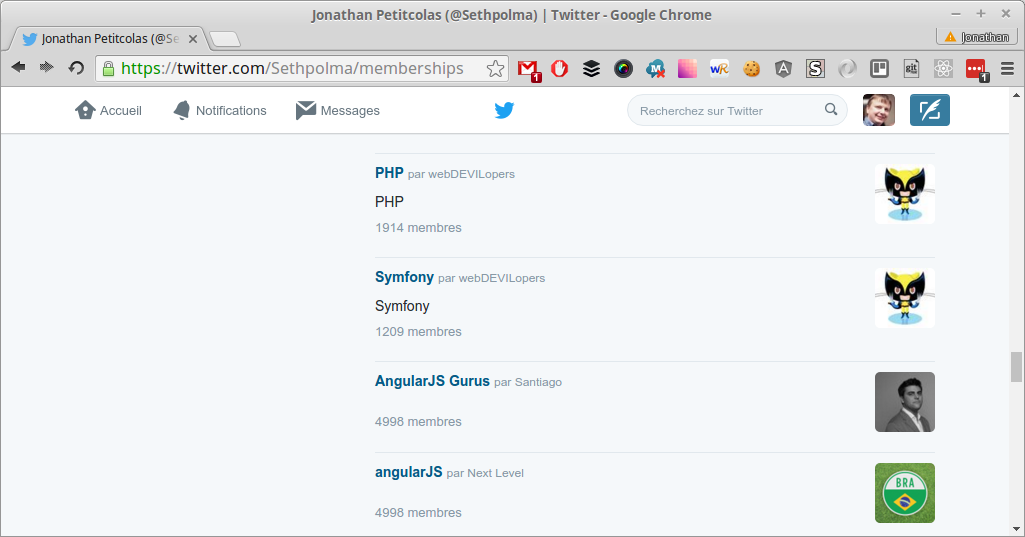Click the Jonathan profile warning button
Viewport: 1025px width, 537px height.
pyautogui.click(x=977, y=37)
